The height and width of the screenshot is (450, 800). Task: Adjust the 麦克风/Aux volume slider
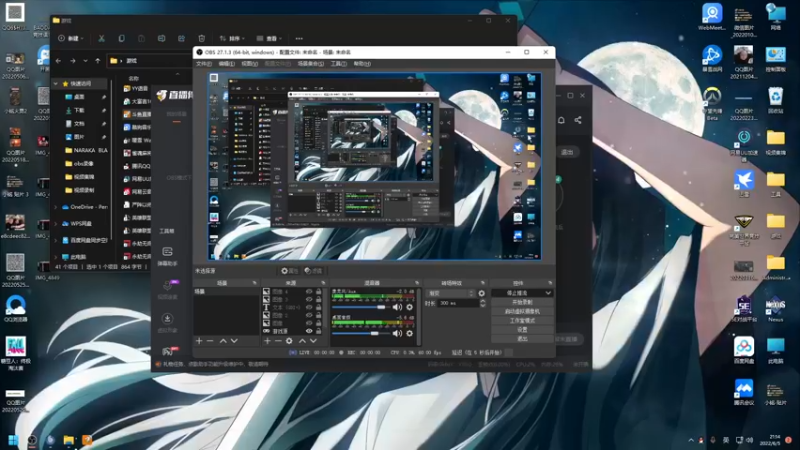click(359, 307)
